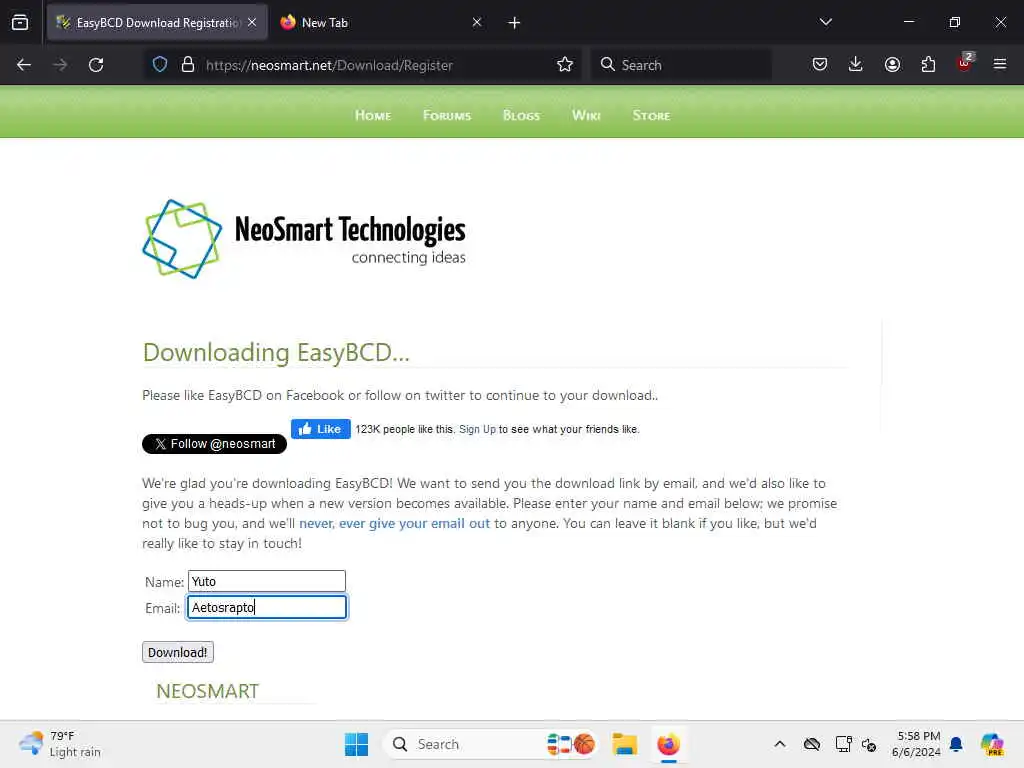Open the Firefox account icon
The image size is (1024, 768).
tap(892, 65)
